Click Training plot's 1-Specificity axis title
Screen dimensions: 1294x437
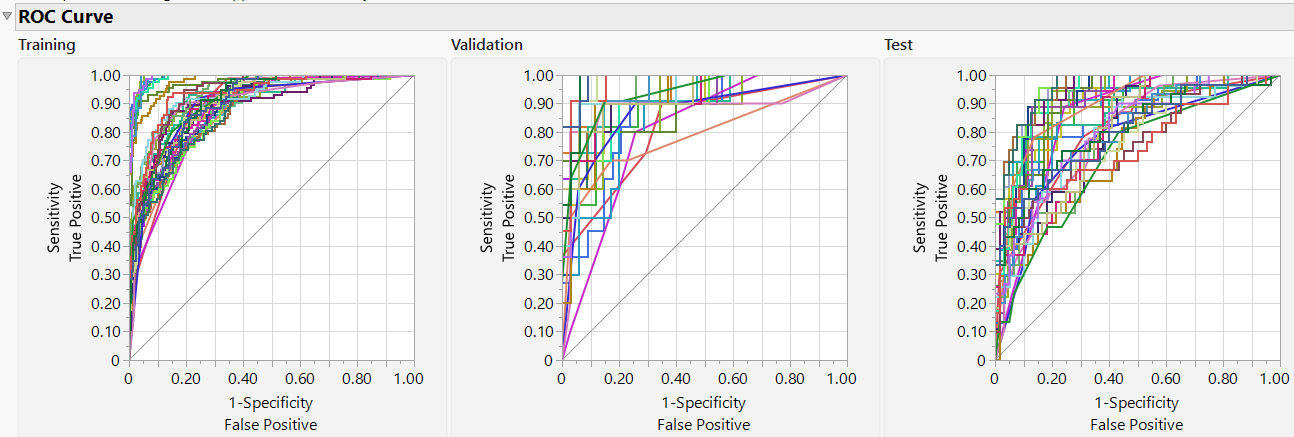click(x=270, y=403)
